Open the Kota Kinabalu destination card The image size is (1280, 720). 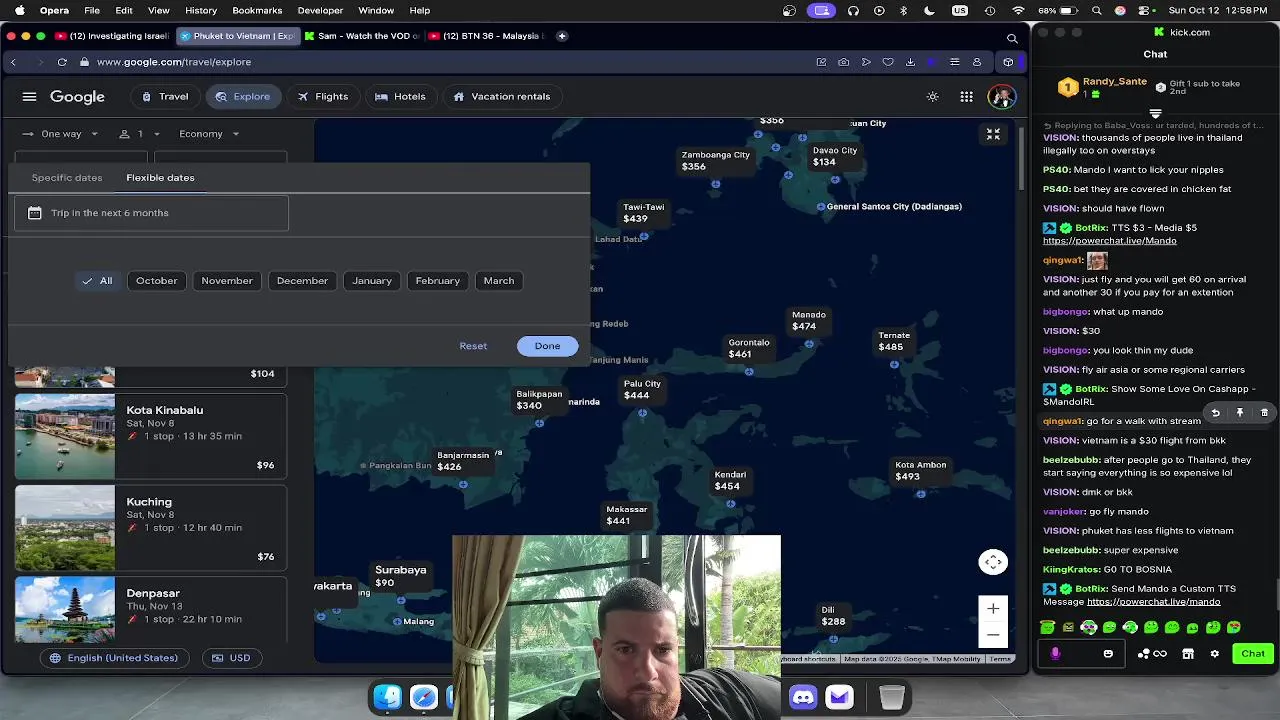[151, 436]
